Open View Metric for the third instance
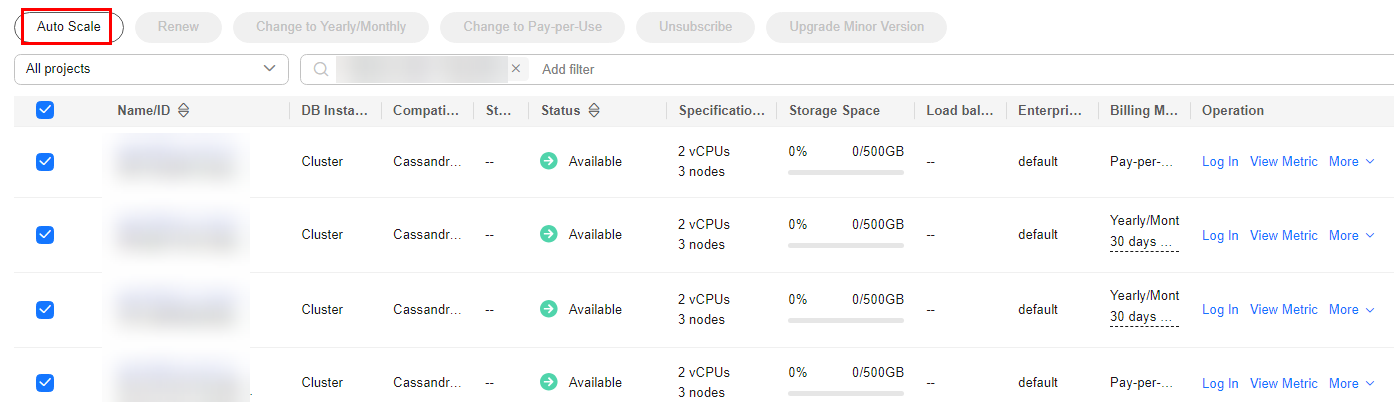The height and width of the screenshot is (415, 1394). click(x=1284, y=309)
